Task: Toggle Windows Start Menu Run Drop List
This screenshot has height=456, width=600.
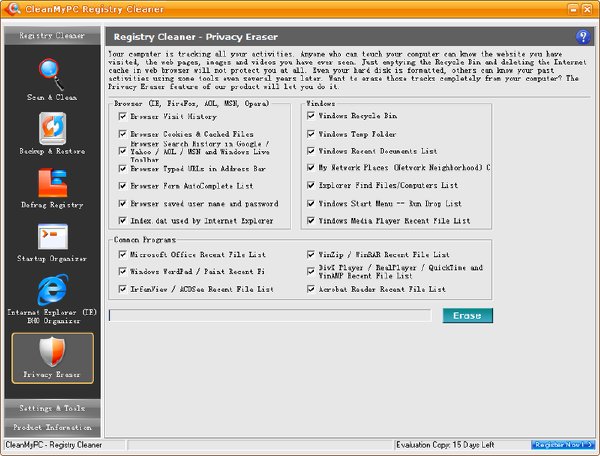Action: coord(311,204)
